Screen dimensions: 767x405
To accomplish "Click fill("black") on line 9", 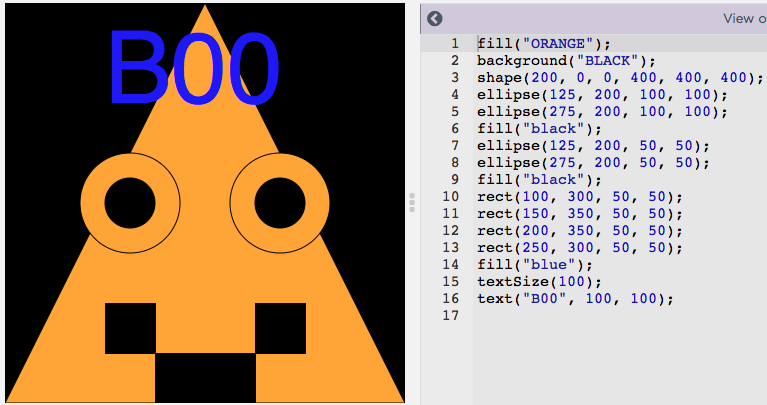I will 539,180.
